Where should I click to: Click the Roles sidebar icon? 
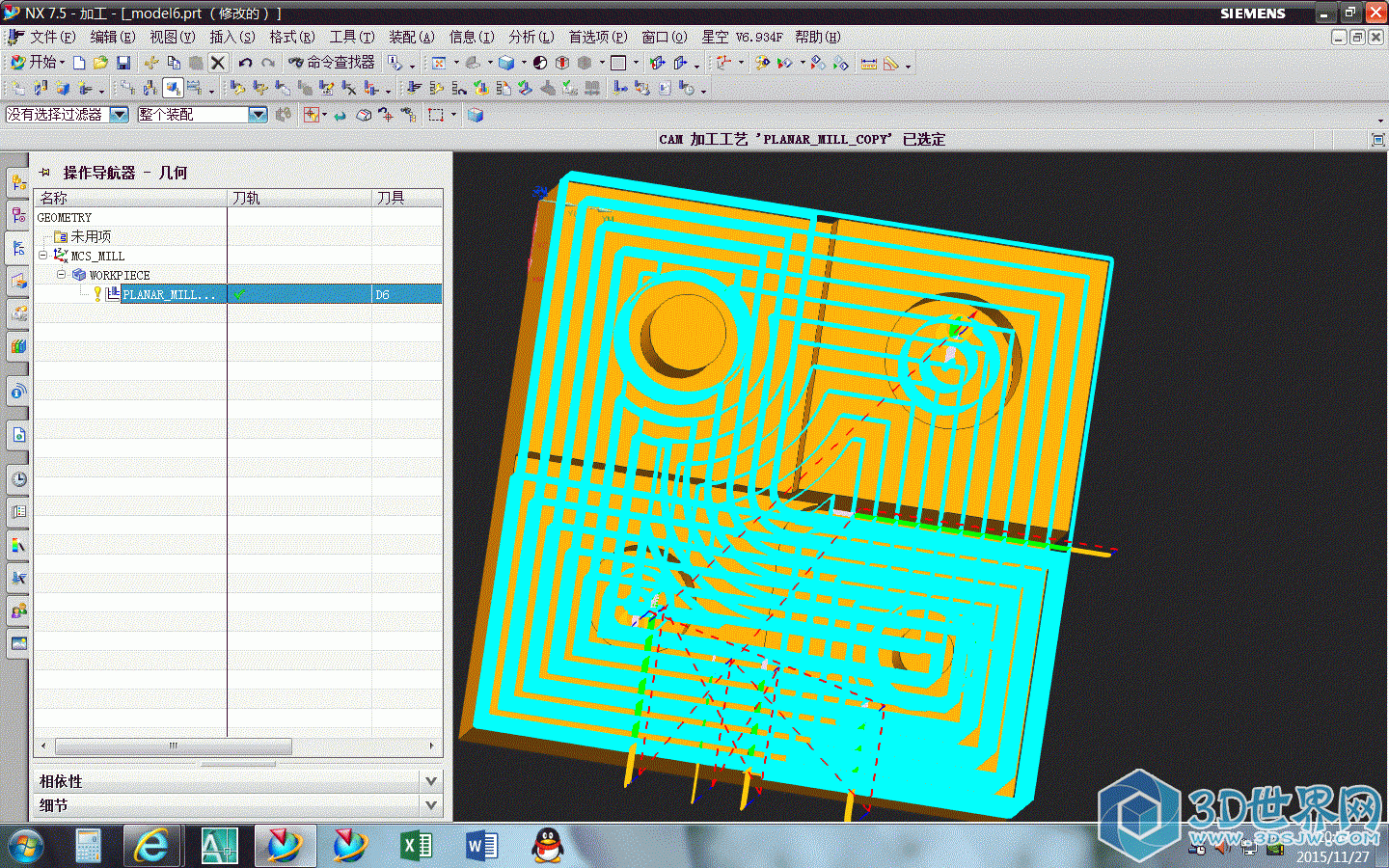(18, 610)
